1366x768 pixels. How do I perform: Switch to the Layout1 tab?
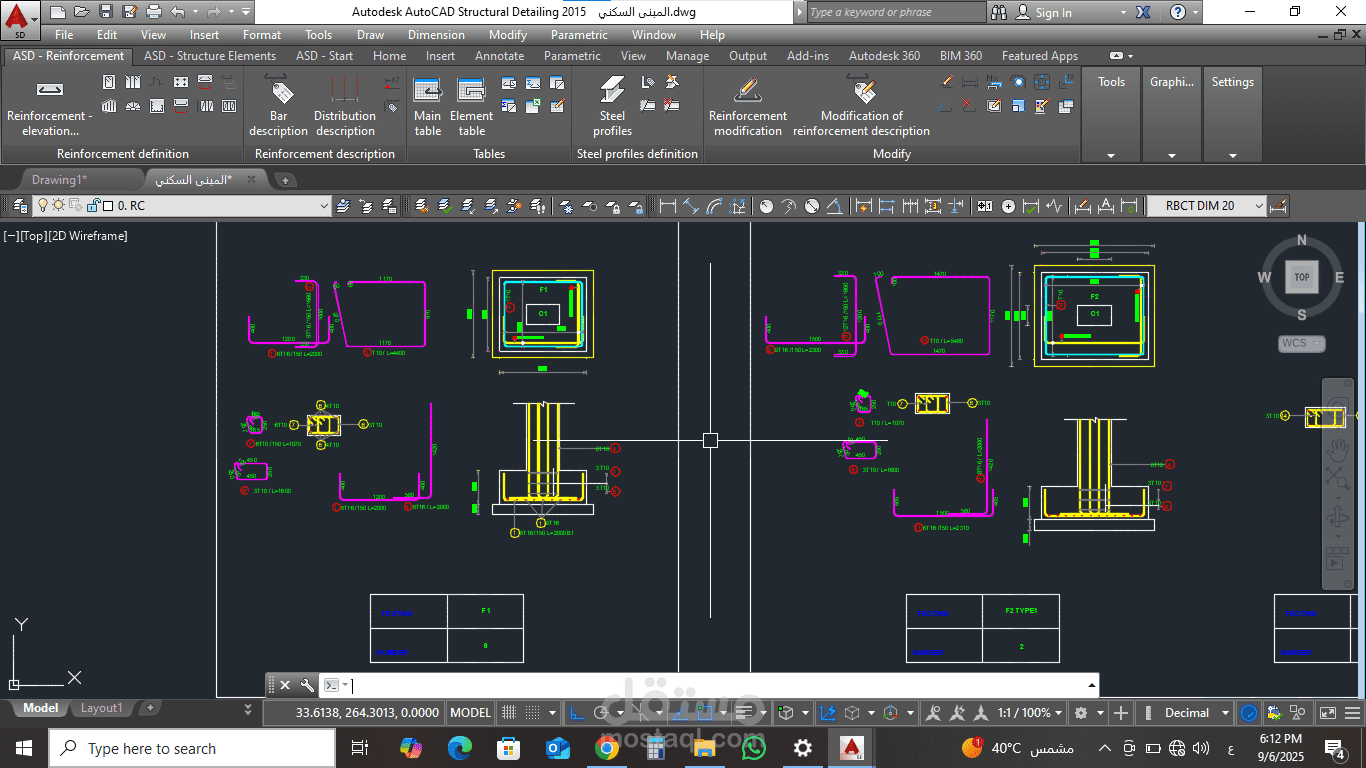(x=101, y=708)
